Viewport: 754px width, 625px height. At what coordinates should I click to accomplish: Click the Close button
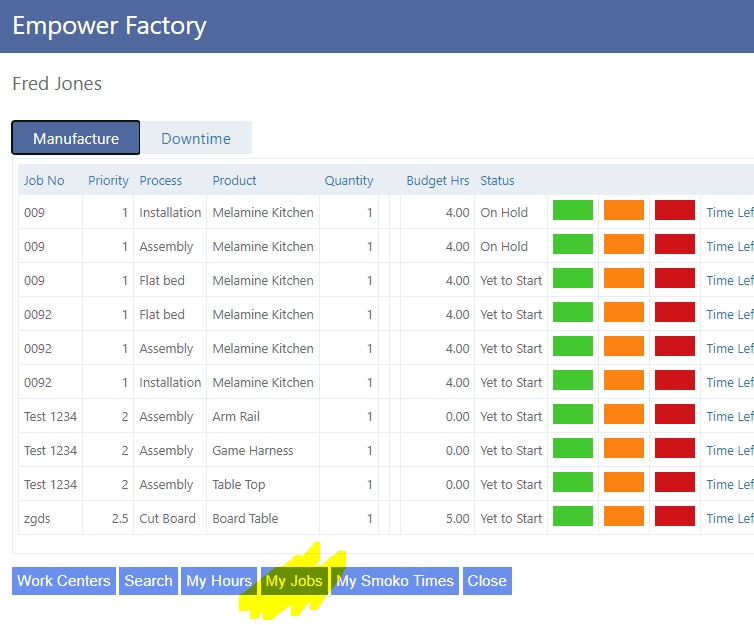click(487, 581)
